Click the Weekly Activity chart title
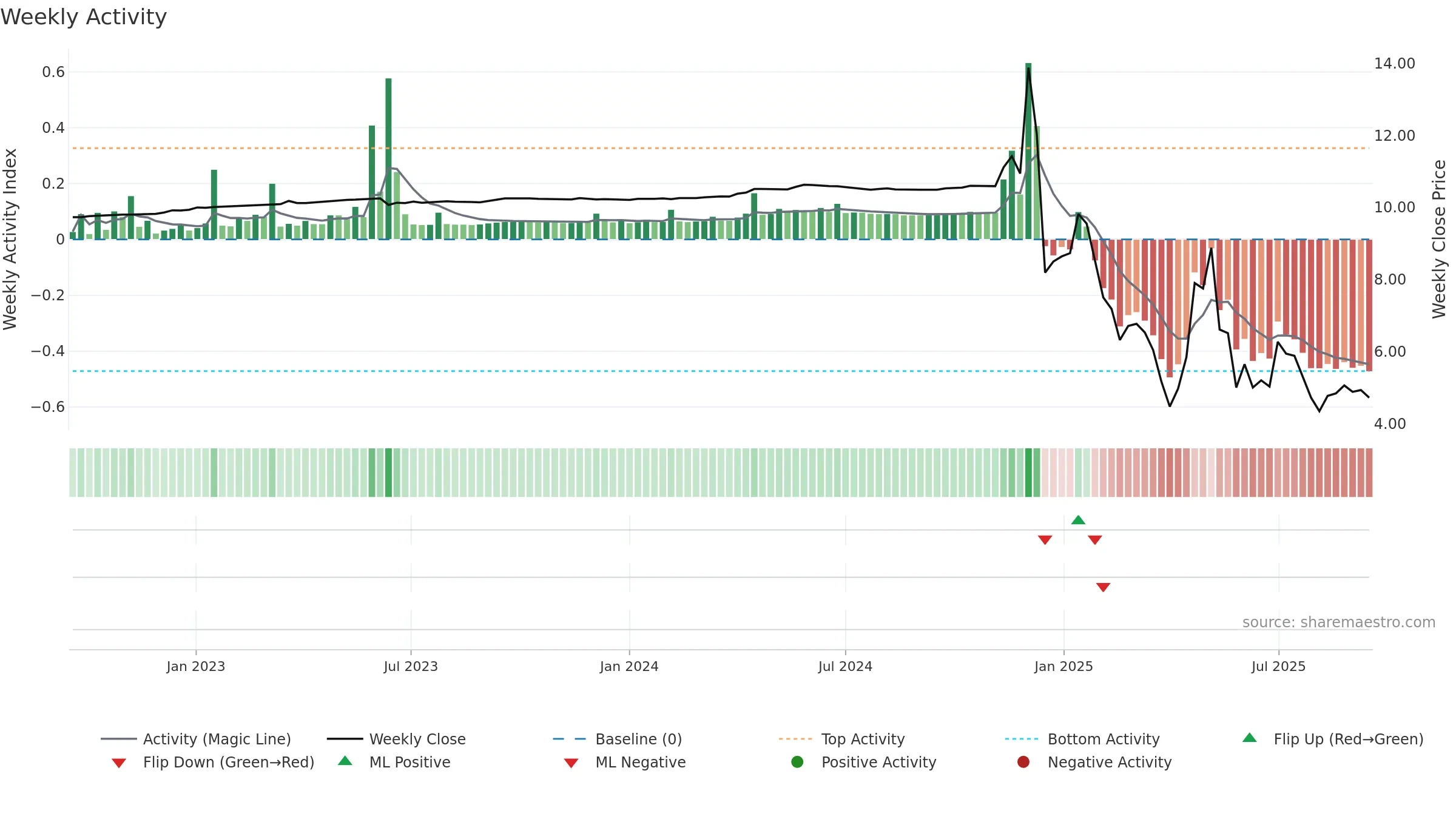This screenshot has width=1456, height=819. (x=84, y=17)
